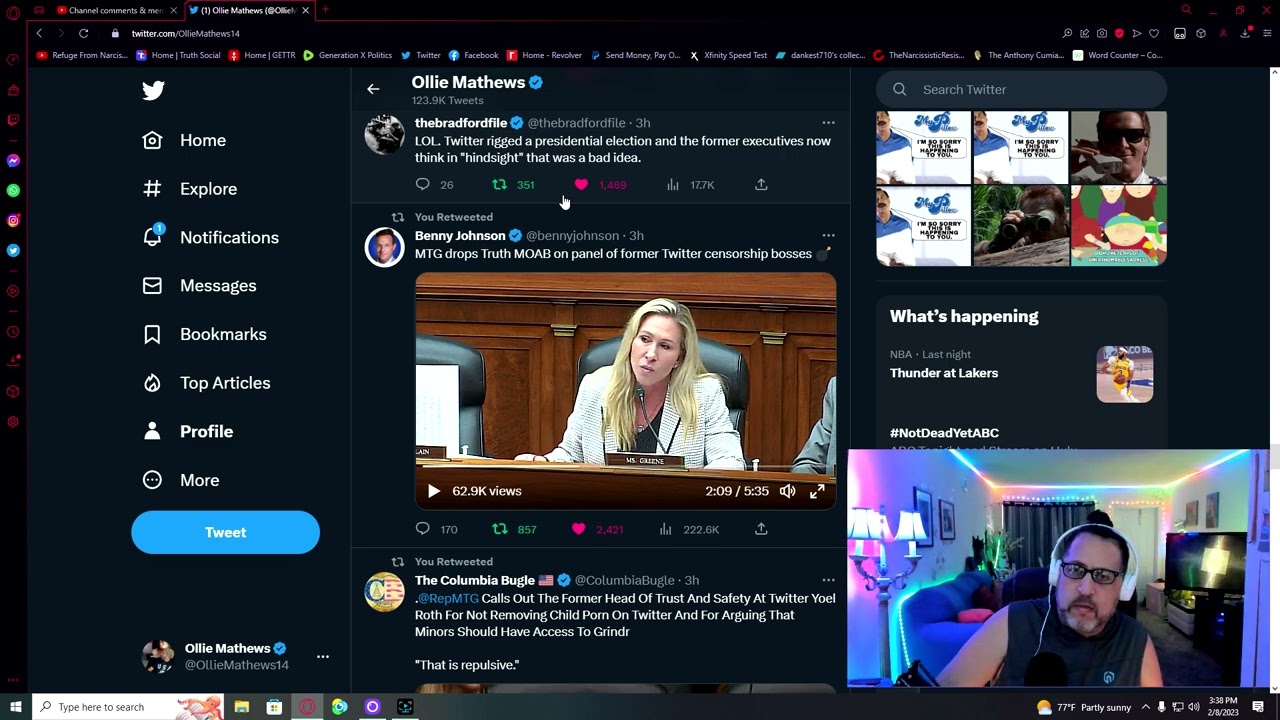Share Benny Johnson's tweet
The width and height of the screenshot is (1280, 720).
761,529
